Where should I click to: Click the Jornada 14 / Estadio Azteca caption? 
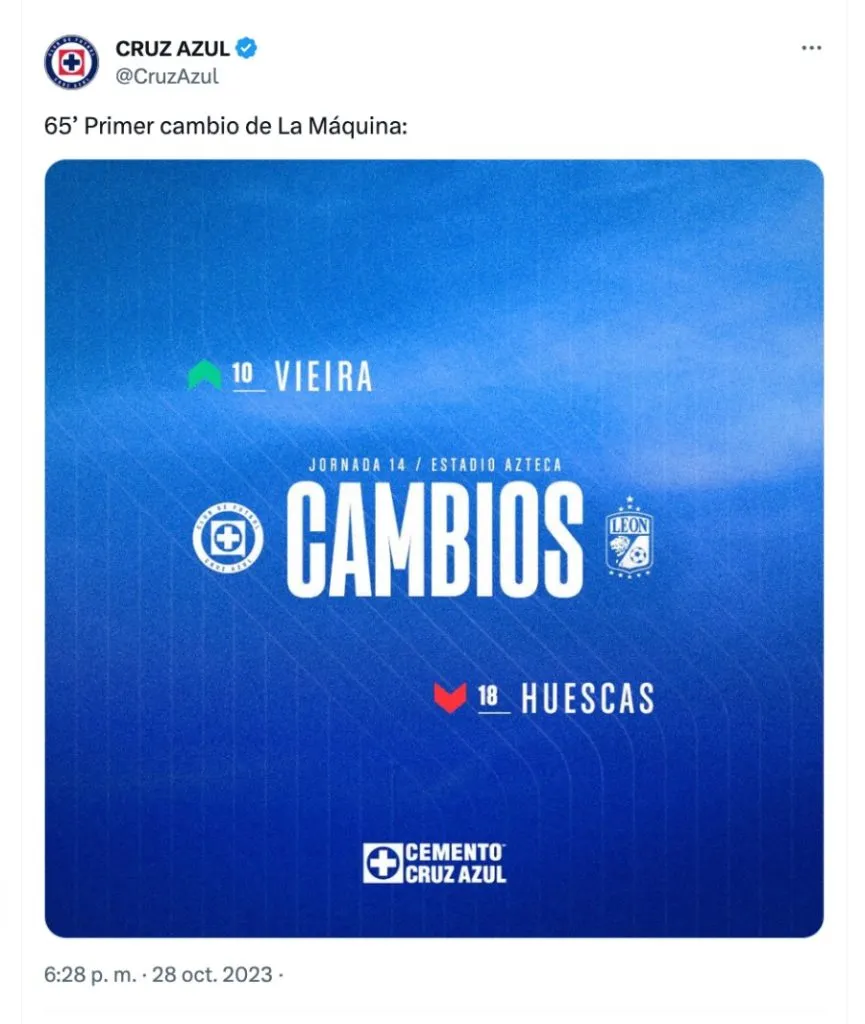[x=435, y=465]
